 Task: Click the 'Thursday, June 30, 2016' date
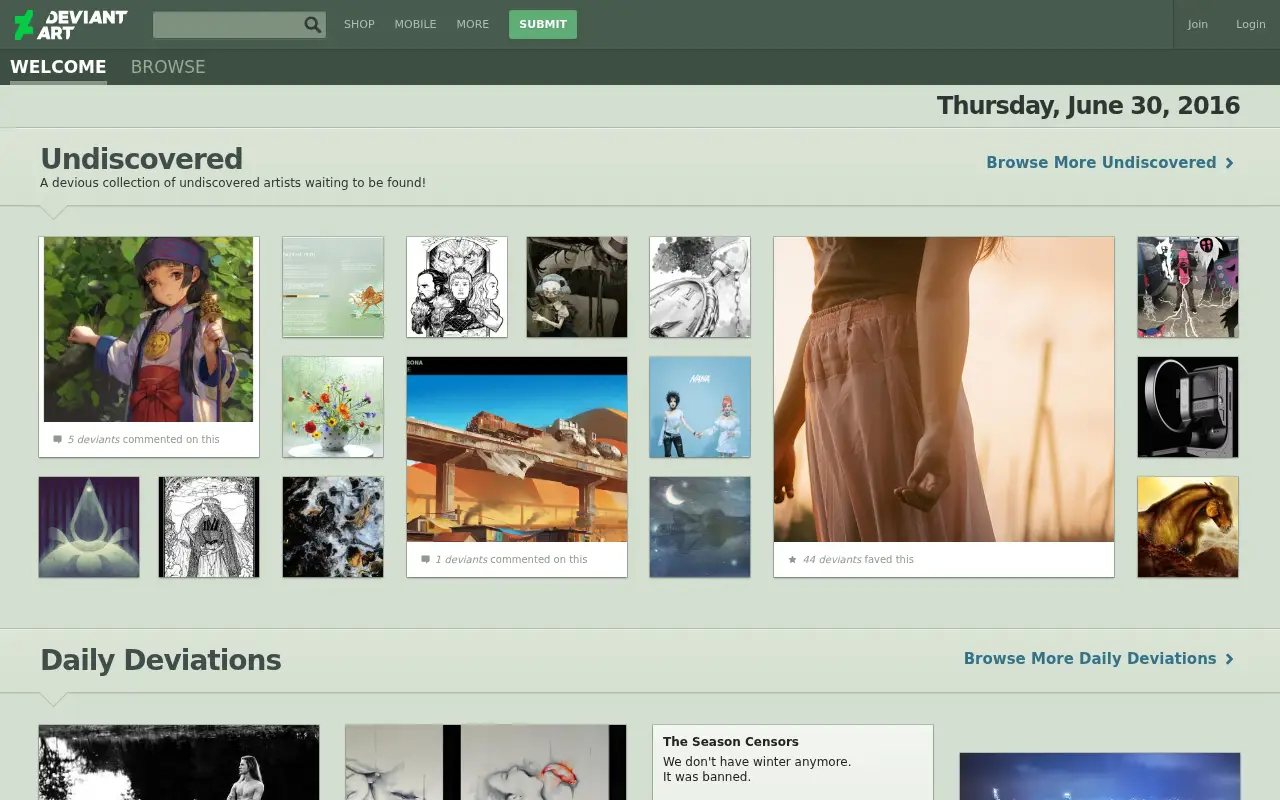tap(1088, 106)
